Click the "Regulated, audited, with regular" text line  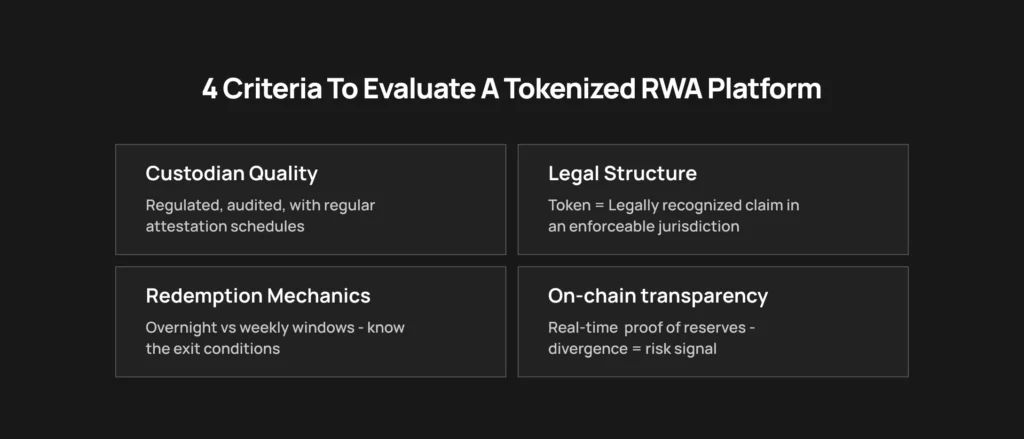[260, 205]
